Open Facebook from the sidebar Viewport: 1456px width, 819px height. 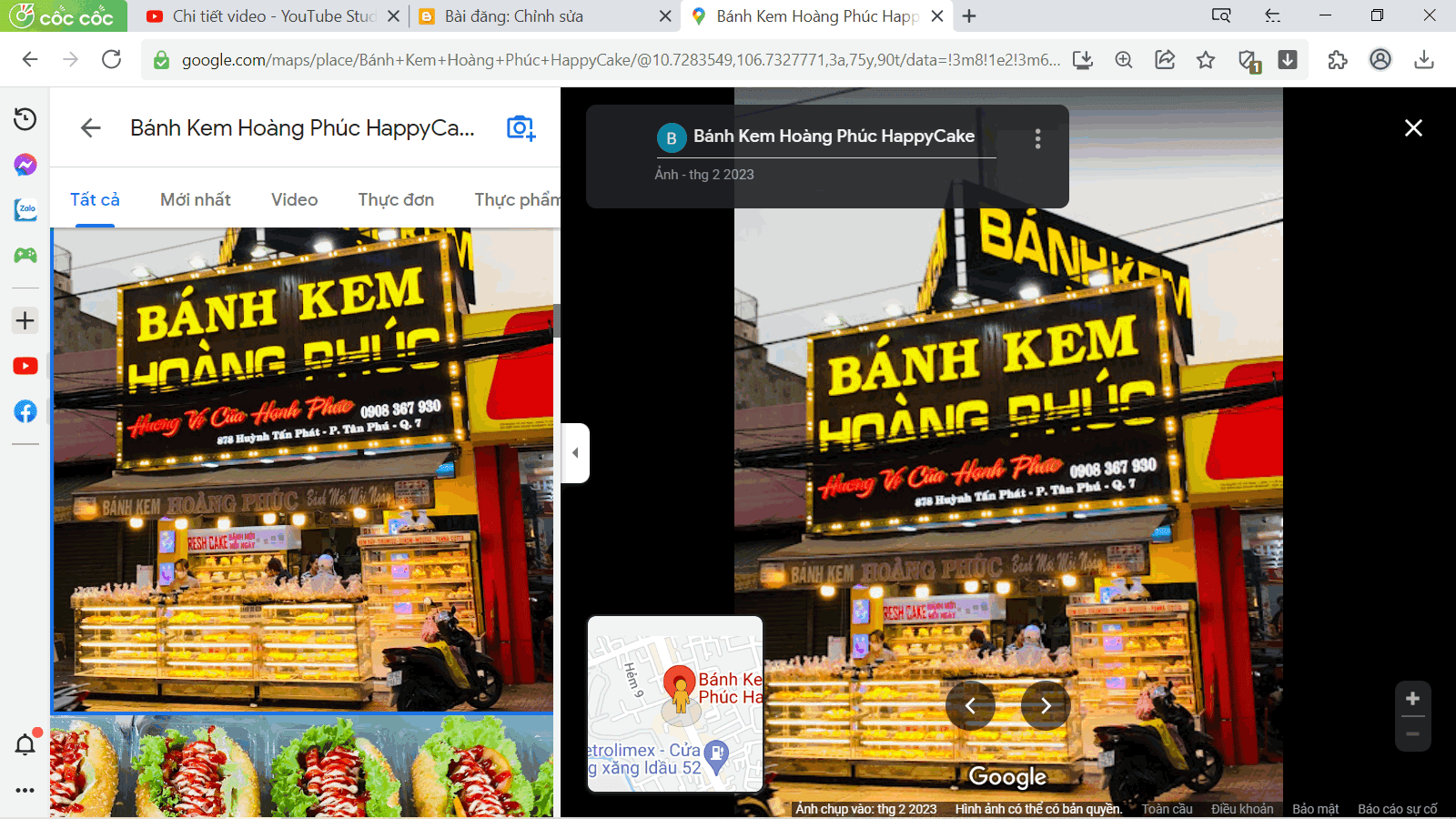tap(25, 411)
